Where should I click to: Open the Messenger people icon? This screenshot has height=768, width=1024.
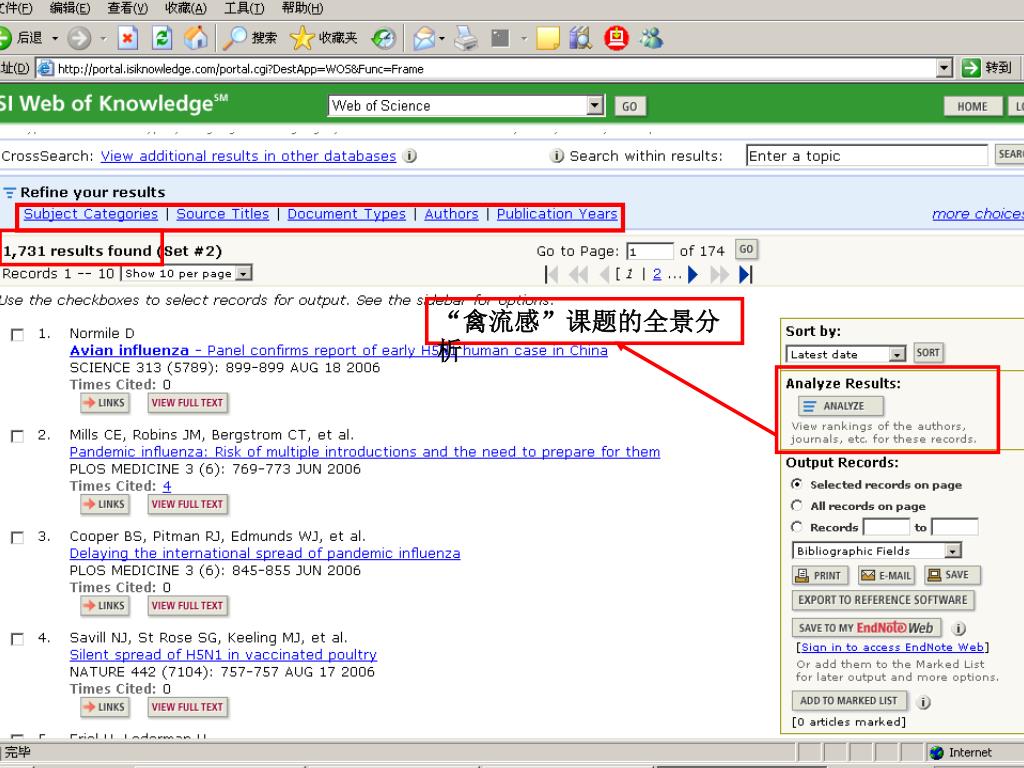(650, 38)
